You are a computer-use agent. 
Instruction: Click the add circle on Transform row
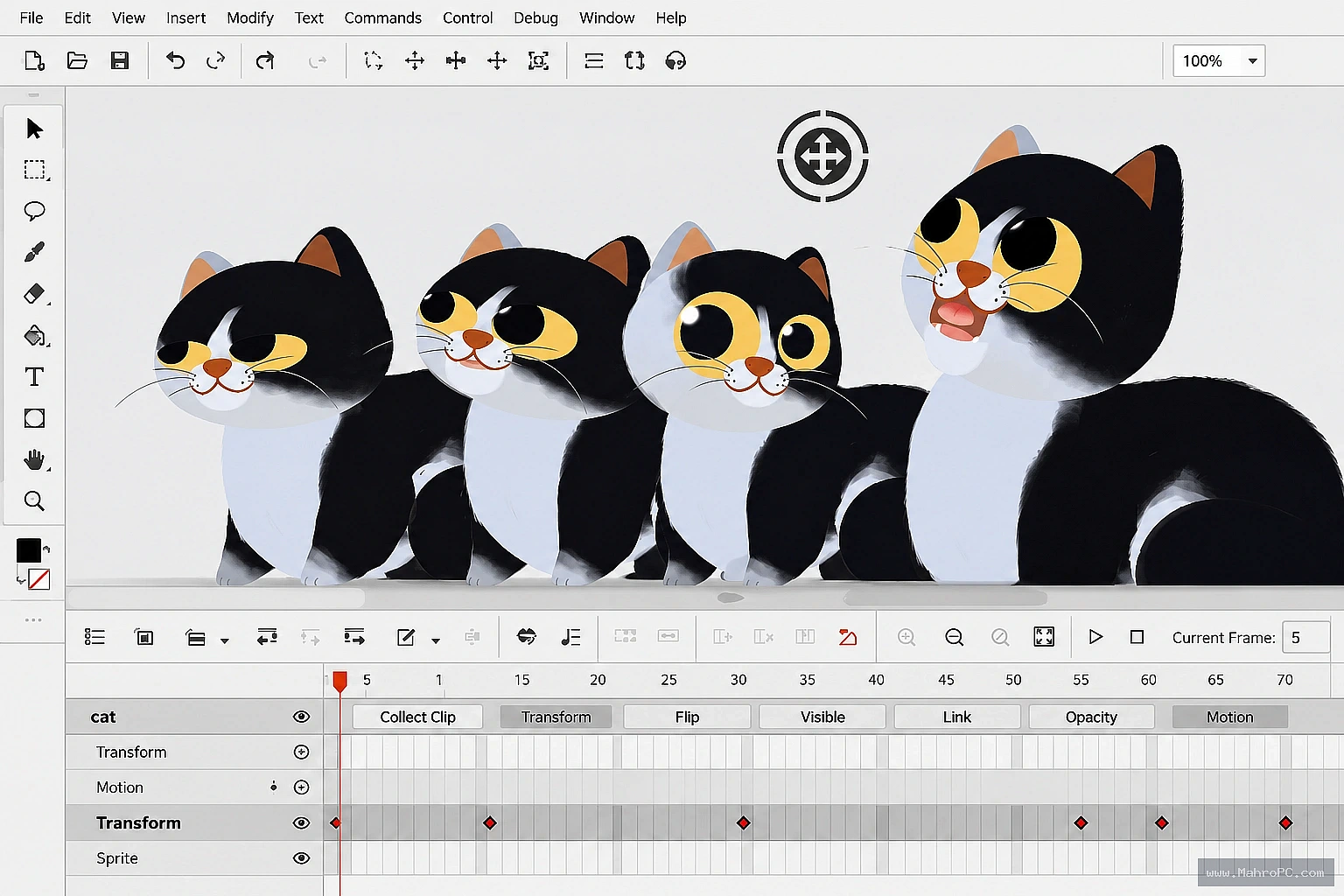[x=301, y=752]
